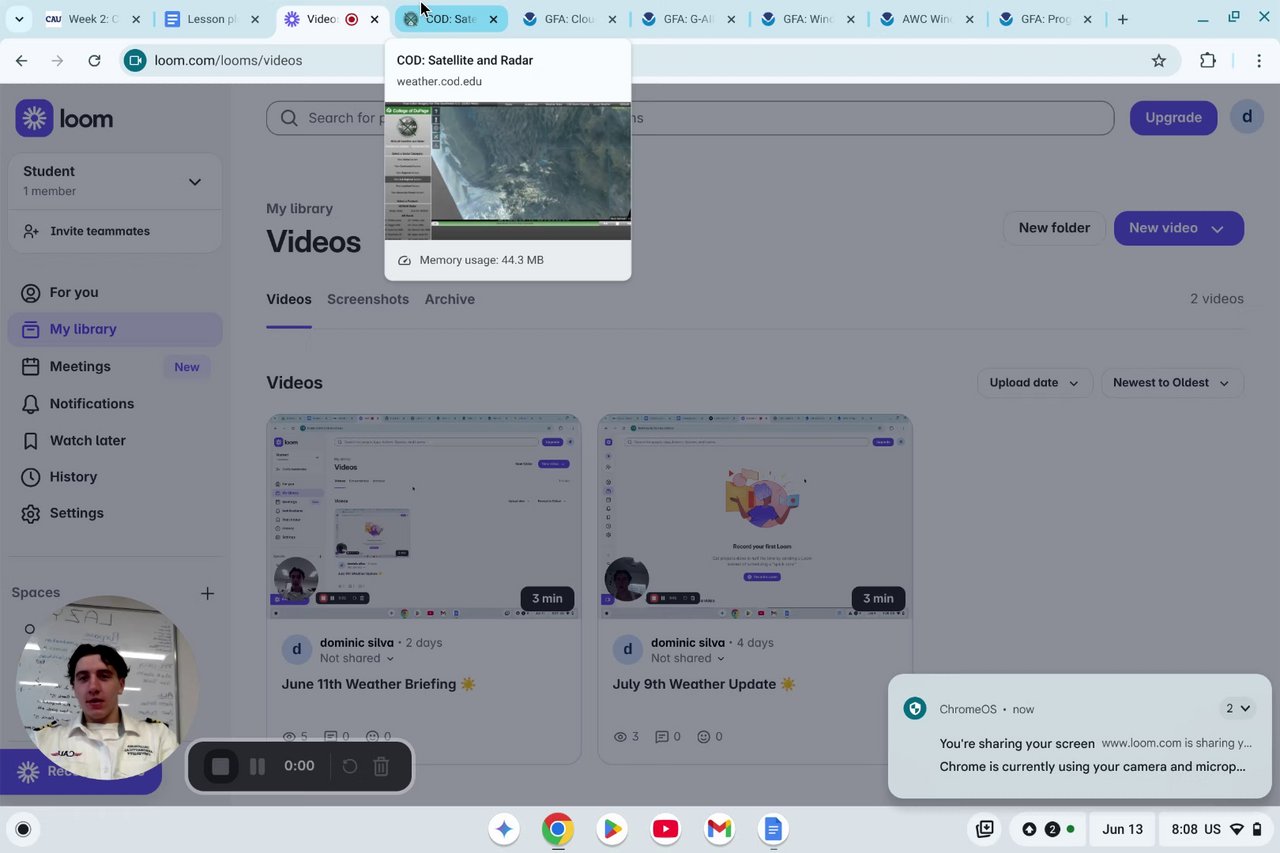
Task: Add a new Space with the plus icon
Action: tap(207, 593)
